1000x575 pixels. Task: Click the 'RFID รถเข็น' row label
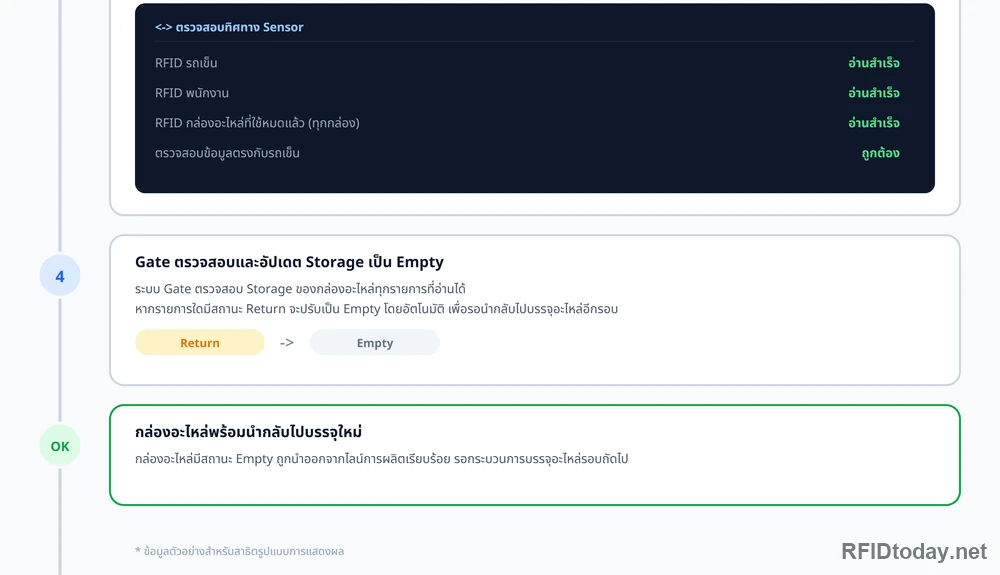point(186,62)
